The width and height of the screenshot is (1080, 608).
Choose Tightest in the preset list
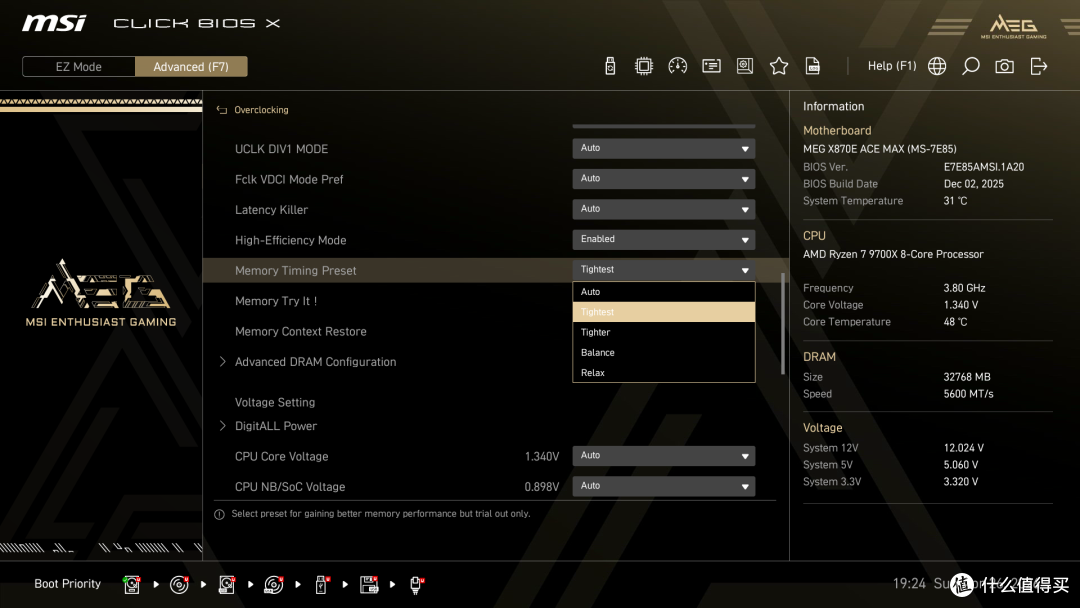[x=663, y=312]
